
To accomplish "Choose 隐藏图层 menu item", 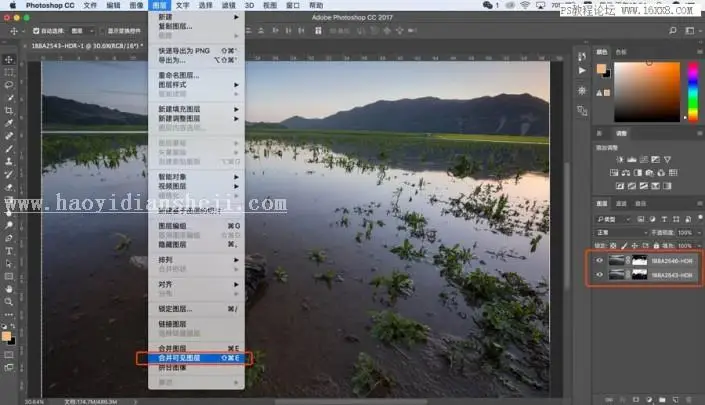I will [196, 245].
